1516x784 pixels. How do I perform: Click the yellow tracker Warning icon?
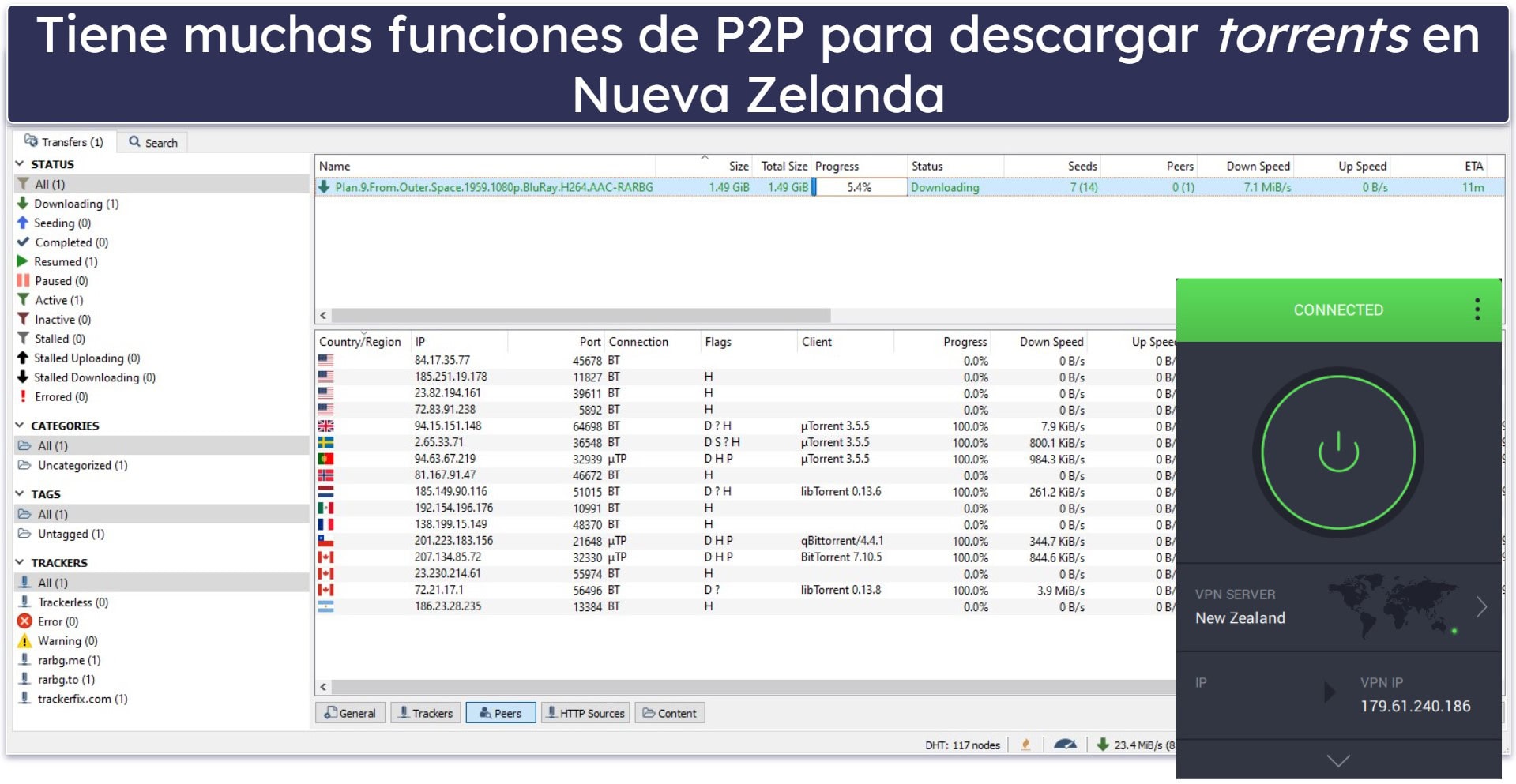(24, 640)
